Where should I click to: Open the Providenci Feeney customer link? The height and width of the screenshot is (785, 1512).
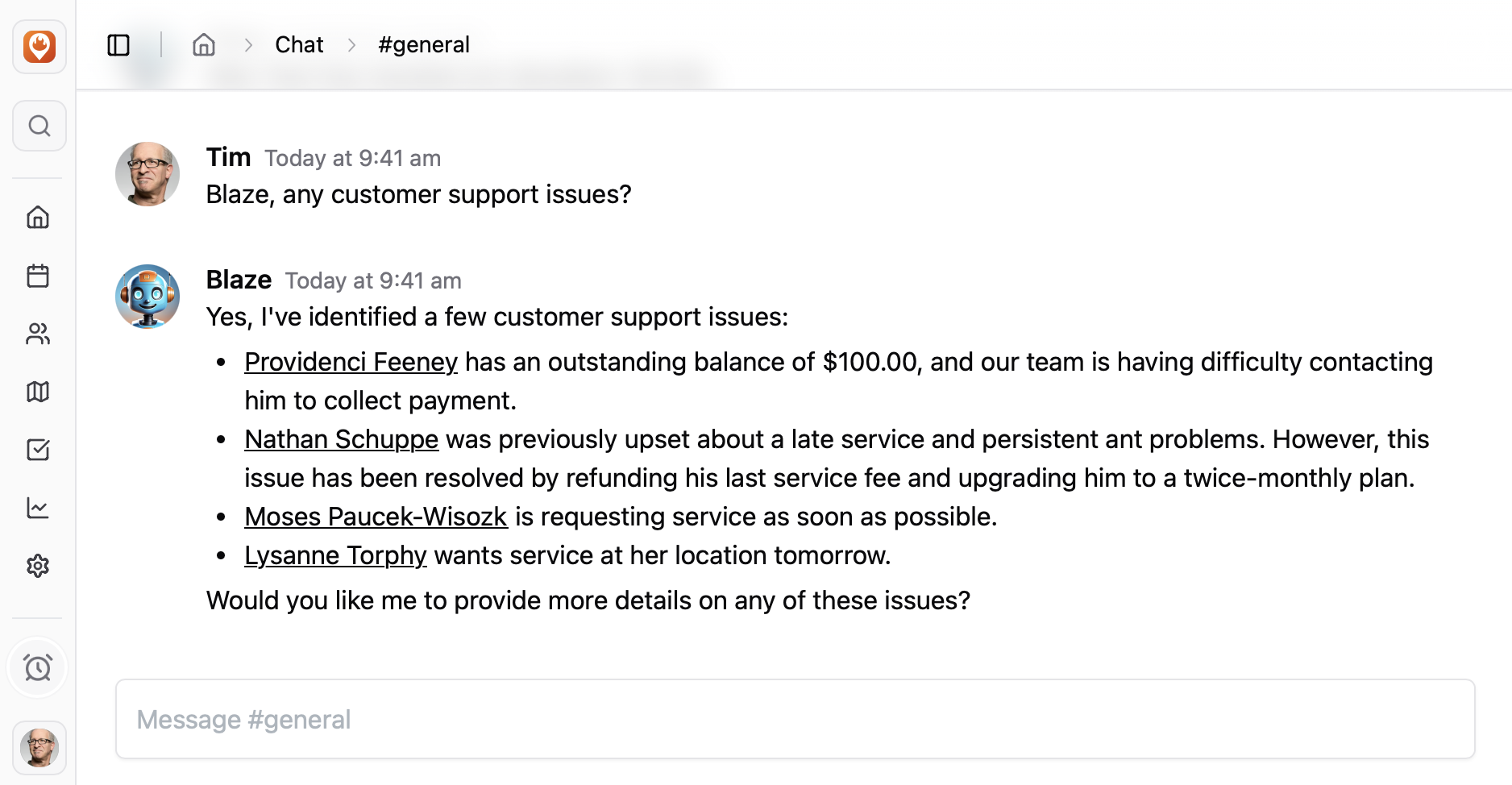point(351,363)
